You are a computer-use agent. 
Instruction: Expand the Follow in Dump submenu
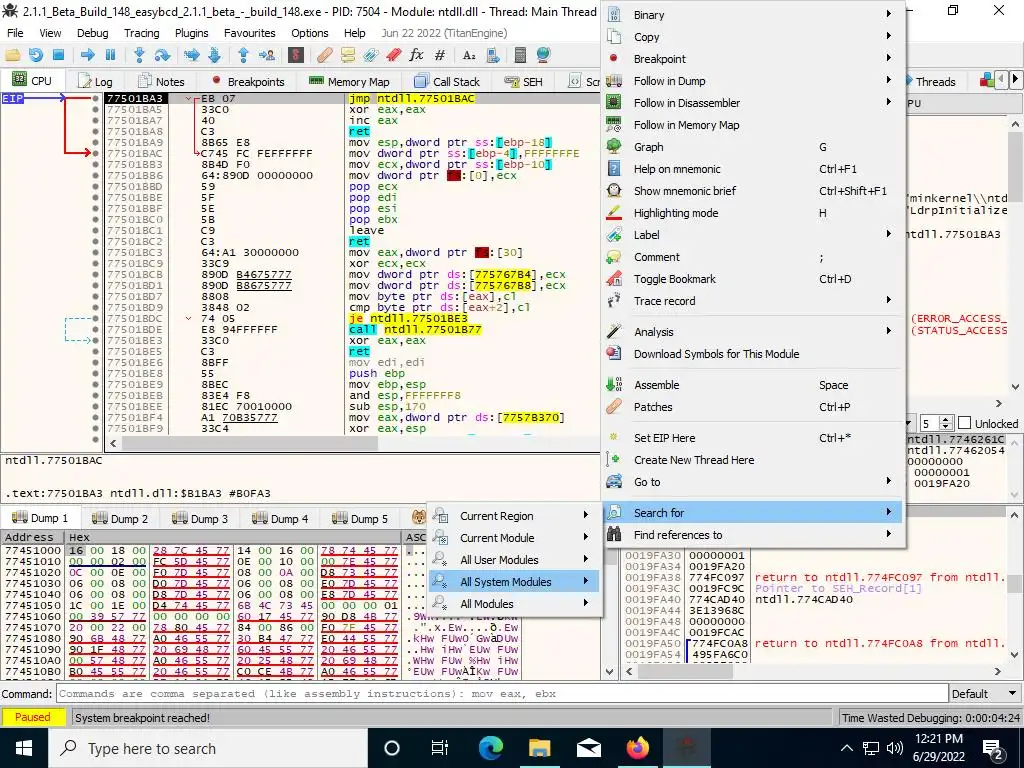(753, 81)
